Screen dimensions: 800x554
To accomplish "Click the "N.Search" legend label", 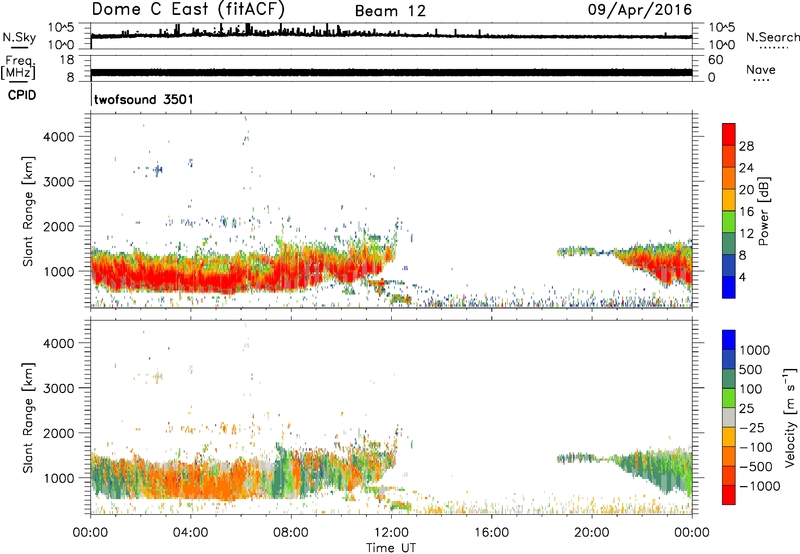I will [x=772, y=37].
